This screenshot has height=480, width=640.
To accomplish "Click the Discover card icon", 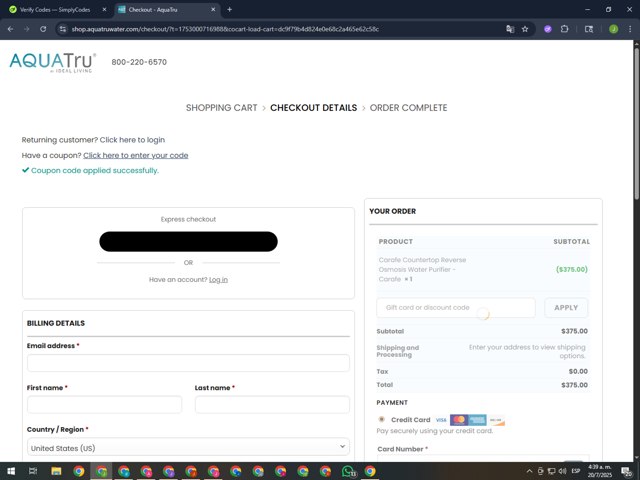I will (x=496, y=420).
